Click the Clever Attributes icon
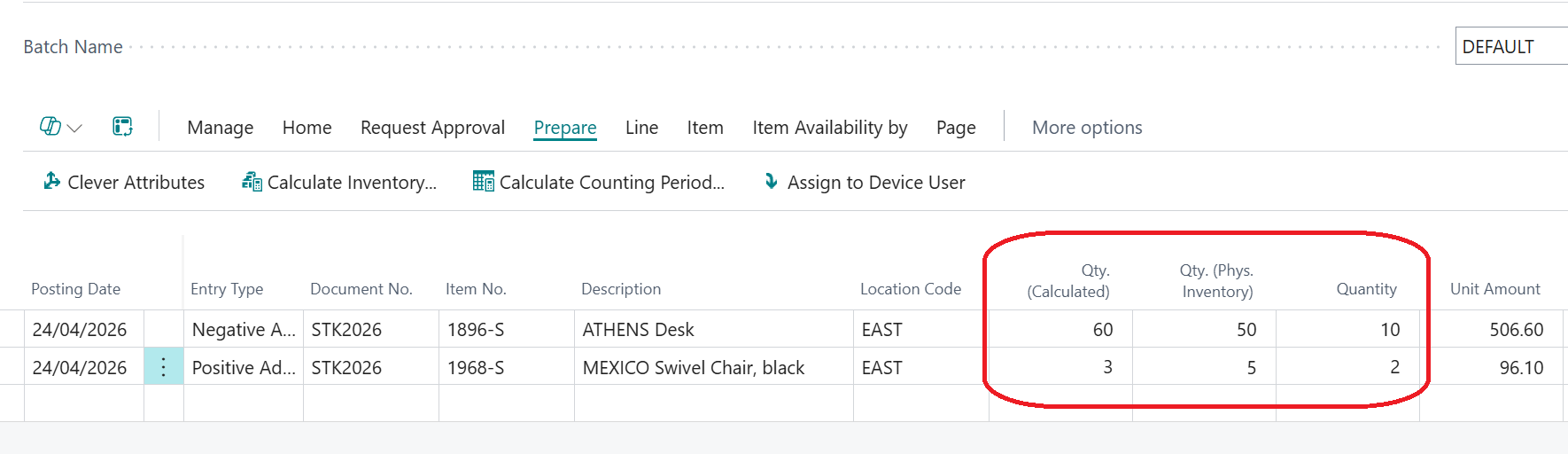Screen dimensions: 1568x454 pyautogui.click(x=52, y=181)
